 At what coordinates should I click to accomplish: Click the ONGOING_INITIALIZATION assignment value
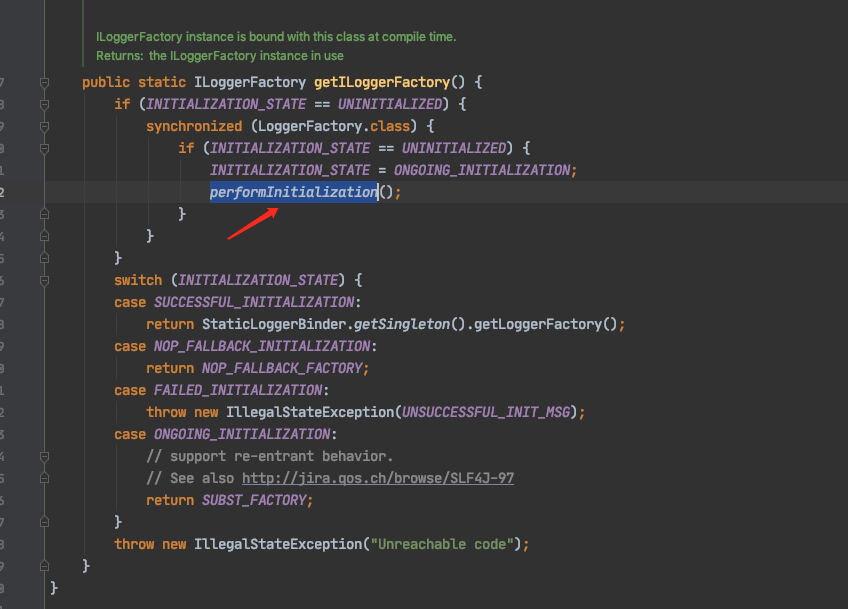point(483,169)
